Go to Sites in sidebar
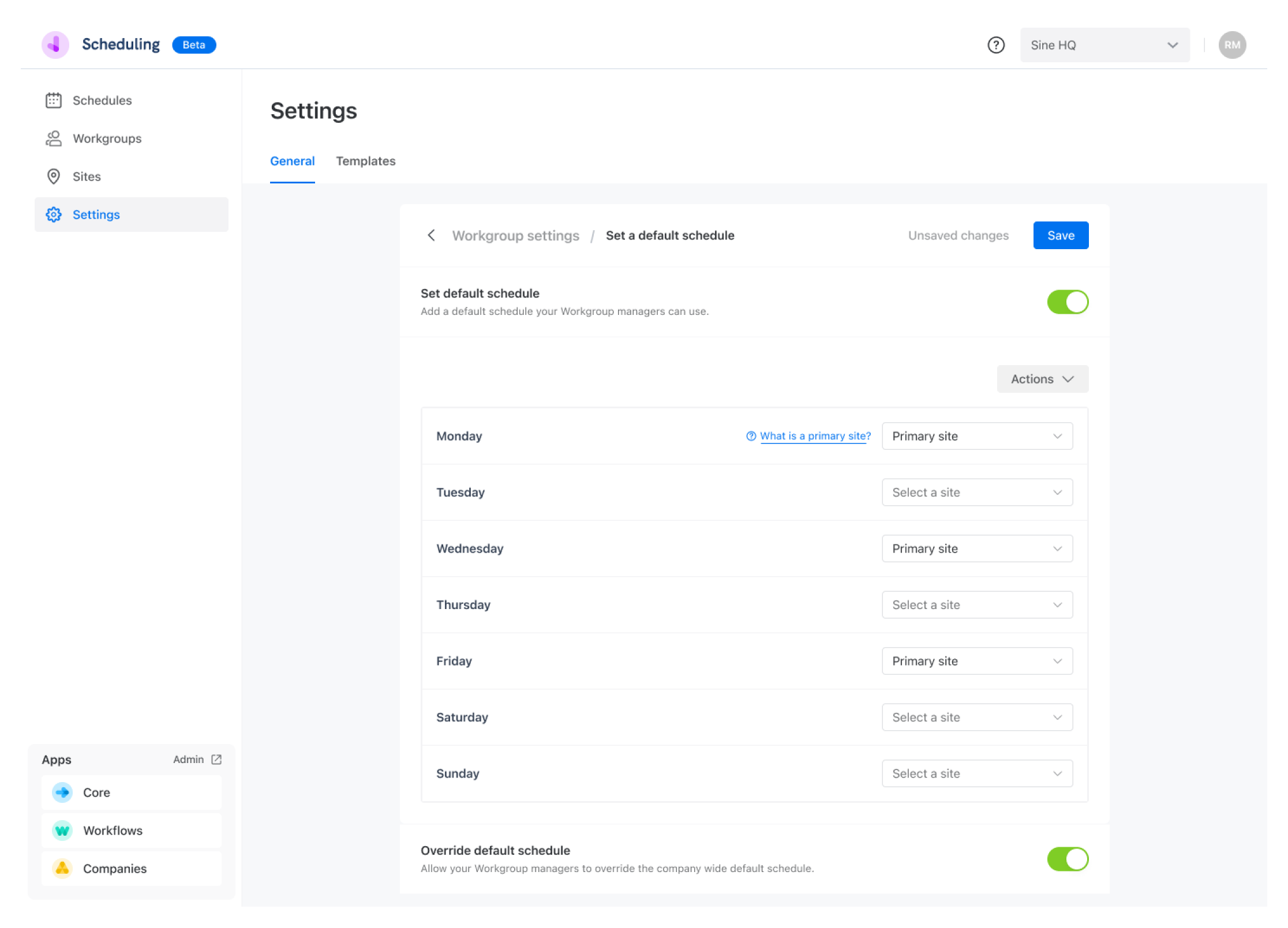The height and width of the screenshot is (928, 1288). tap(132, 176)
